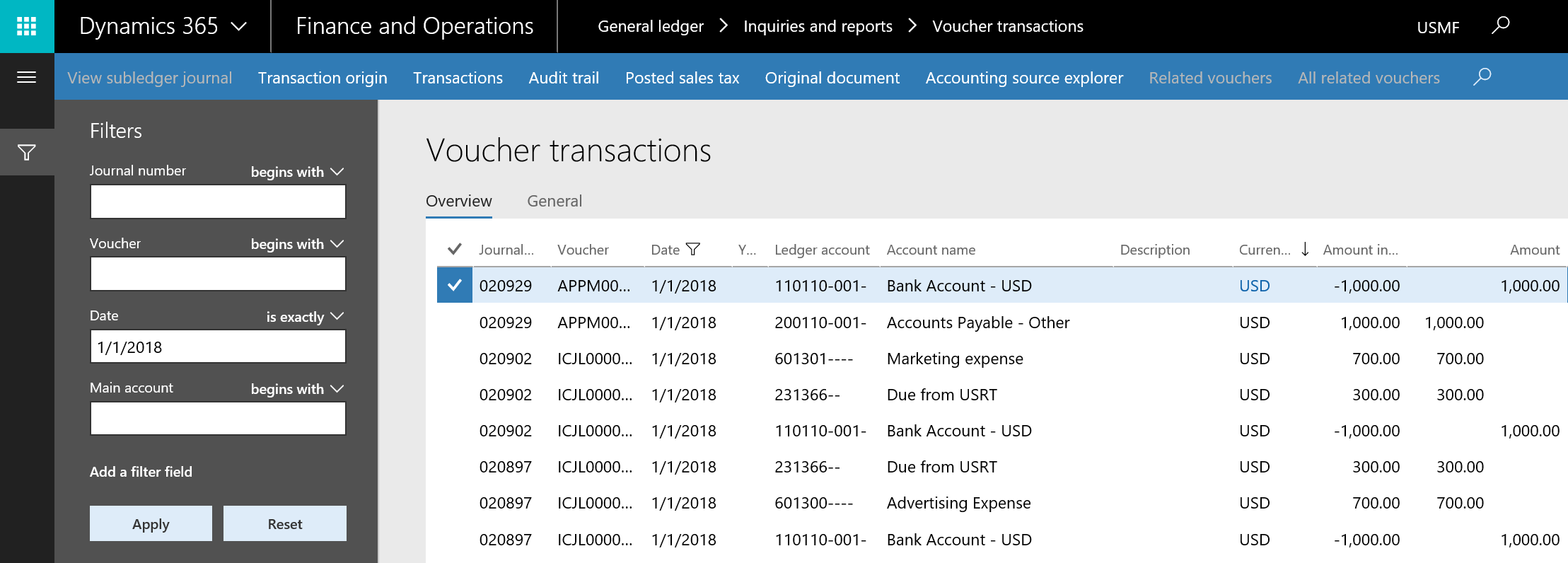The width and height of the screenshot is (1568, 563).
Task: Click sort arrow beside Currency column
Action: pos(1305,249)
